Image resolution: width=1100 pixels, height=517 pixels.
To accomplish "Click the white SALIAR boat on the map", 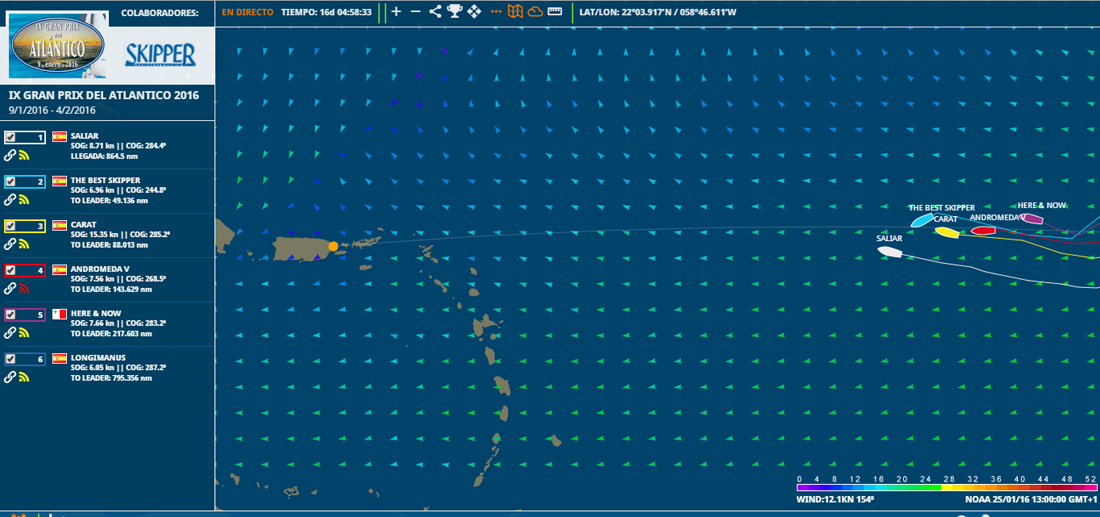I will (x=891, y=251).
